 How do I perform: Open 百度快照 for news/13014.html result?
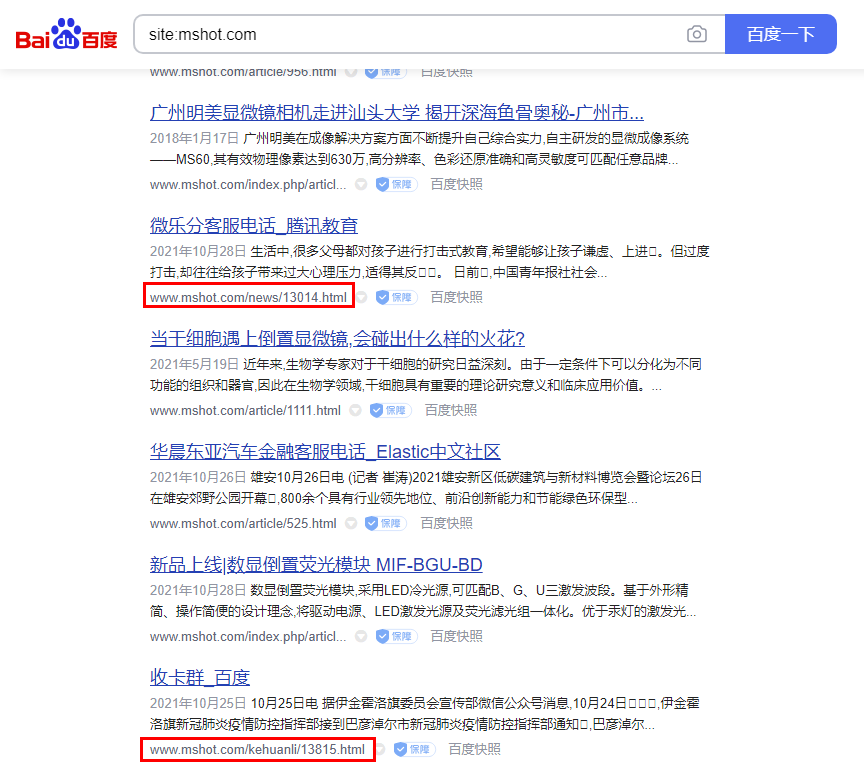click(x=456, y=297)
